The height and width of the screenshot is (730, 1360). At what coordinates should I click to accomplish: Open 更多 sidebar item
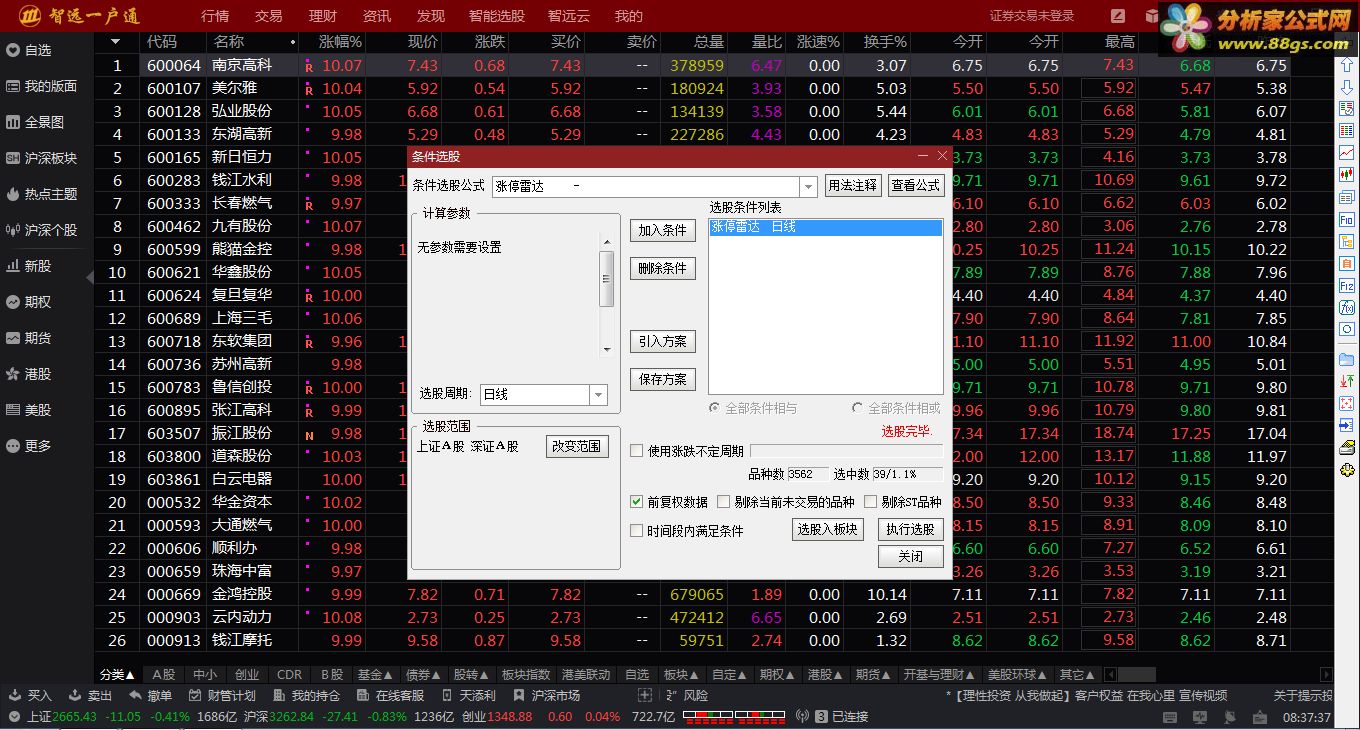[29, 446]
